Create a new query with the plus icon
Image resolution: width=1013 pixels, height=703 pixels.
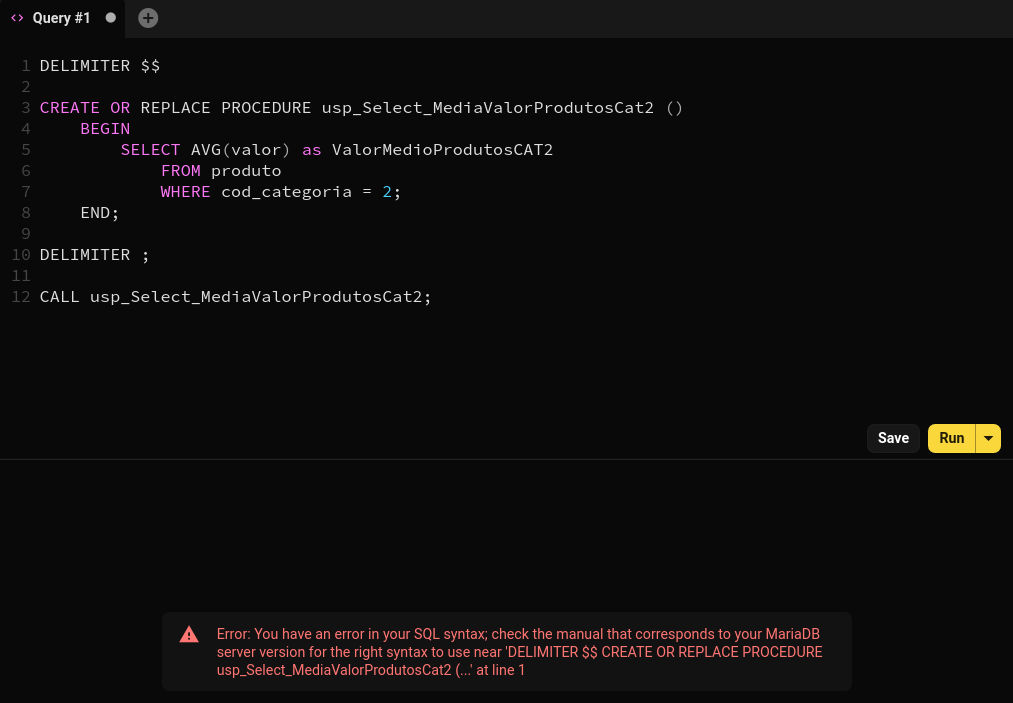pos(147,17)
